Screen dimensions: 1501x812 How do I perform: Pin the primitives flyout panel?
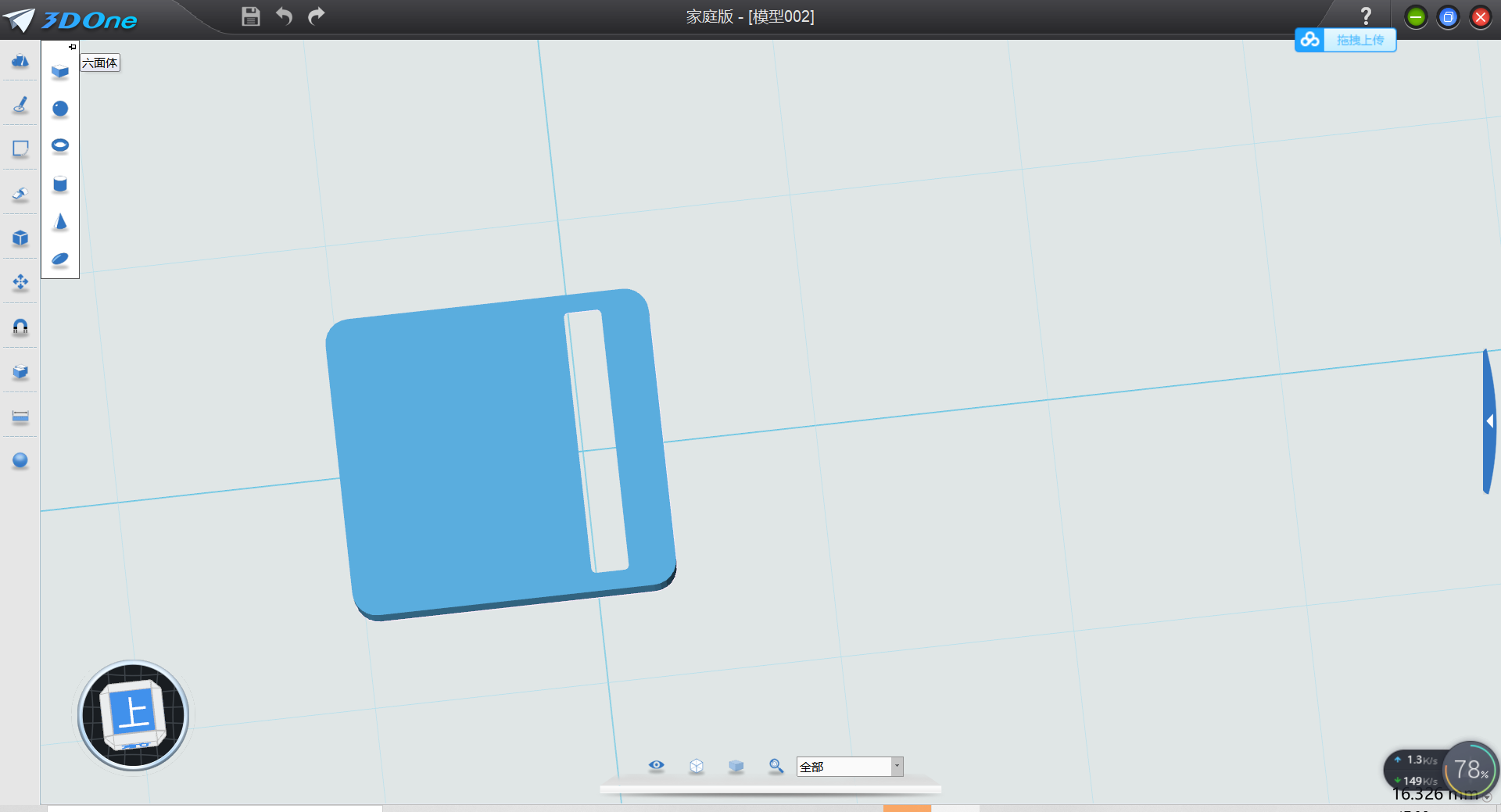[73, 47]
